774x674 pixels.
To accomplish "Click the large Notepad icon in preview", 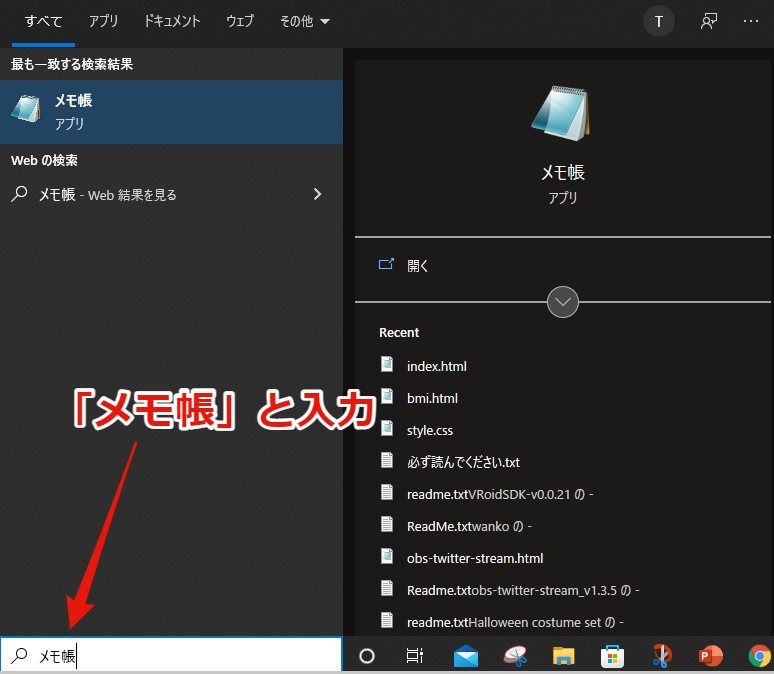I will [561, 114].
